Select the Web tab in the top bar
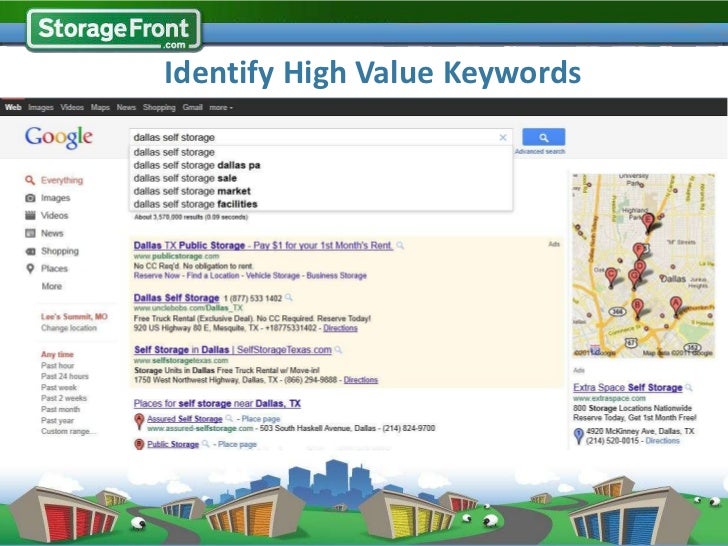The image size is (728, 546). click(13, 107)
